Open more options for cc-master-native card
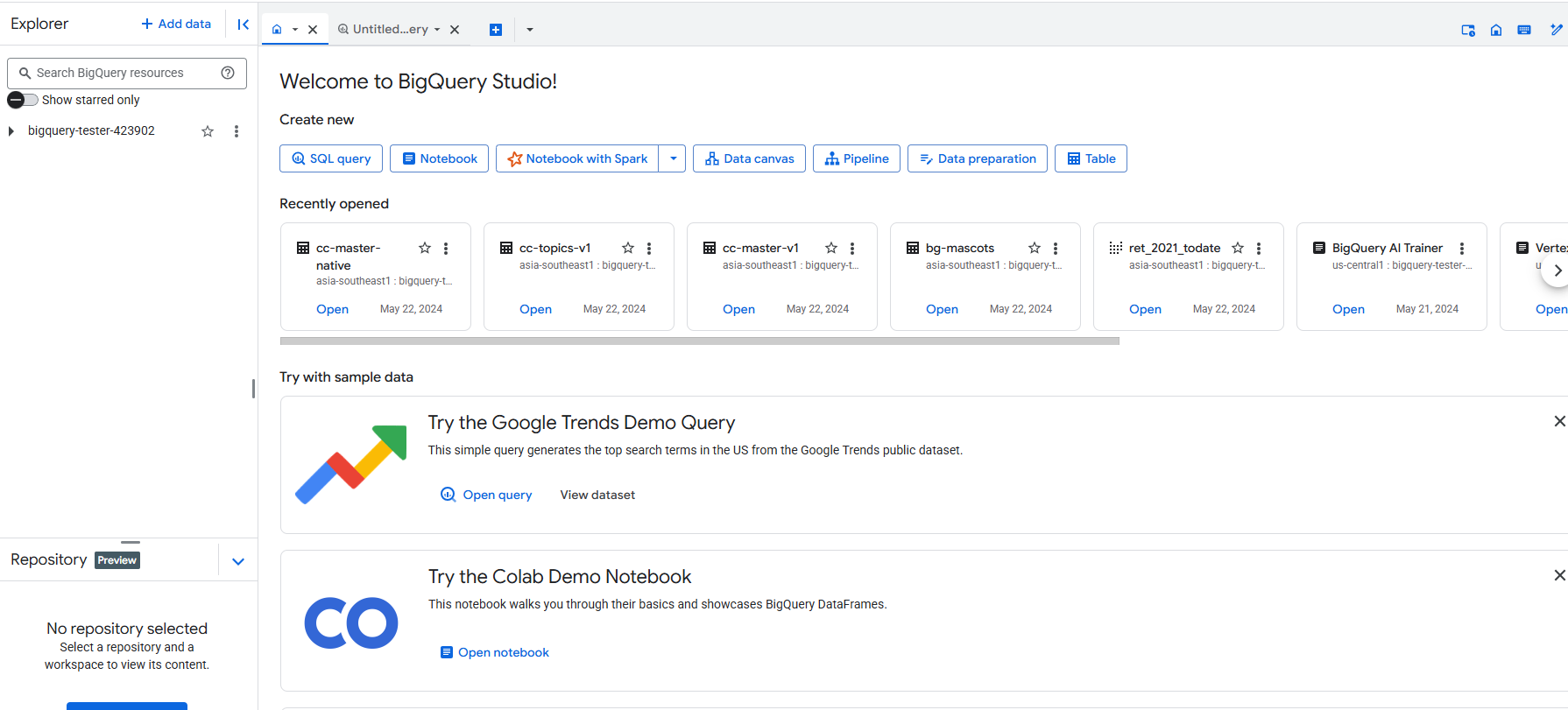The image size is (1568, 710). (446, 248)
